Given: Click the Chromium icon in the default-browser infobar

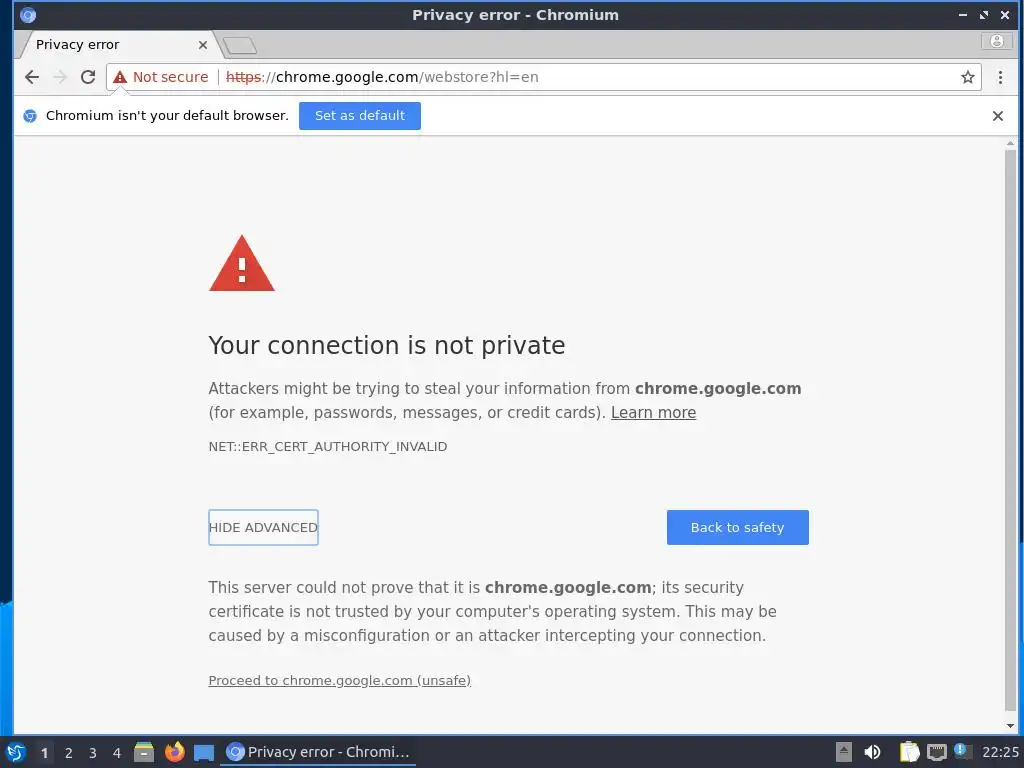Looking at the screenshot, I should pyautogui.click(x=29, y=116).
